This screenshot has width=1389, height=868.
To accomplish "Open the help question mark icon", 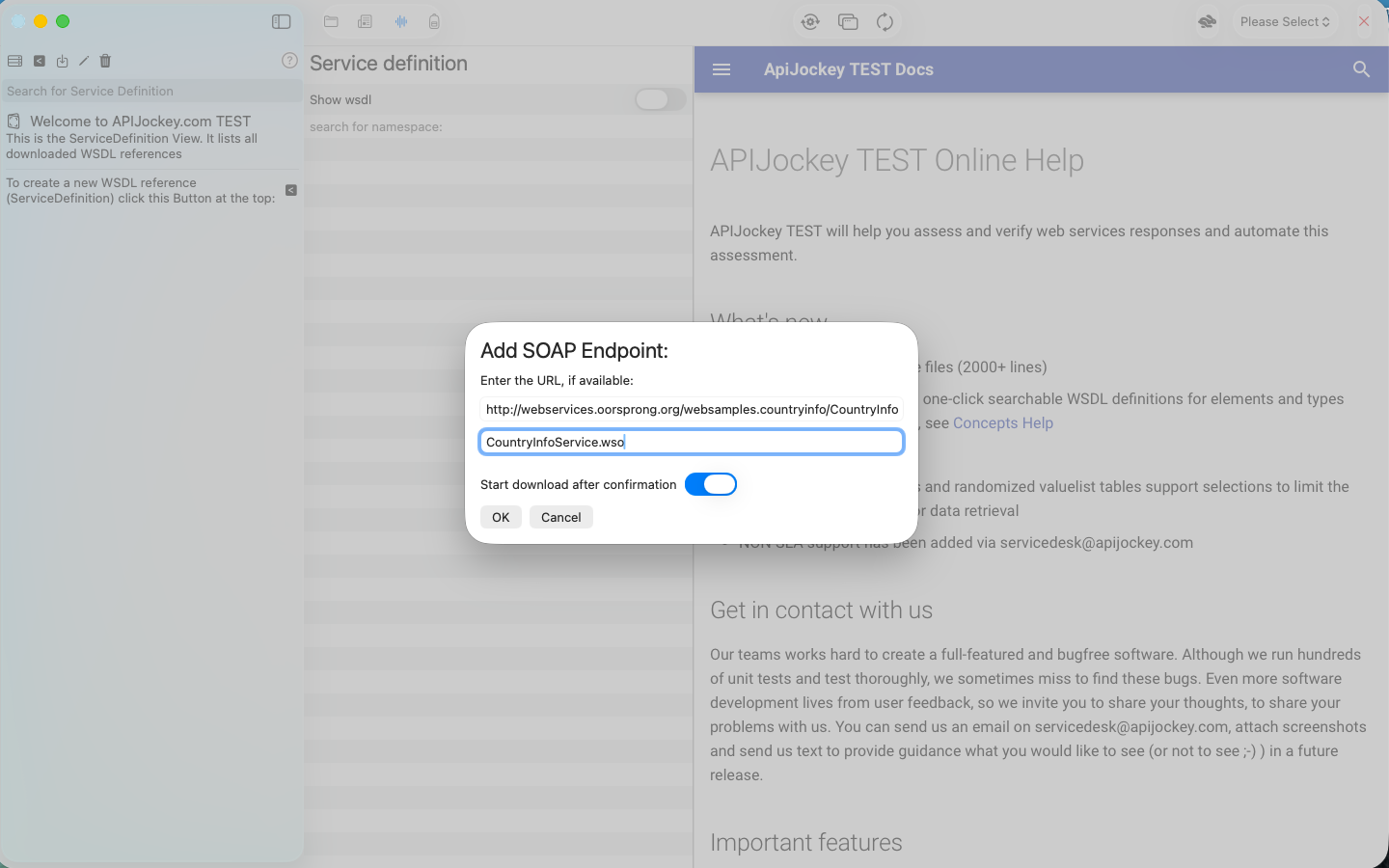I will pos(288,60).
